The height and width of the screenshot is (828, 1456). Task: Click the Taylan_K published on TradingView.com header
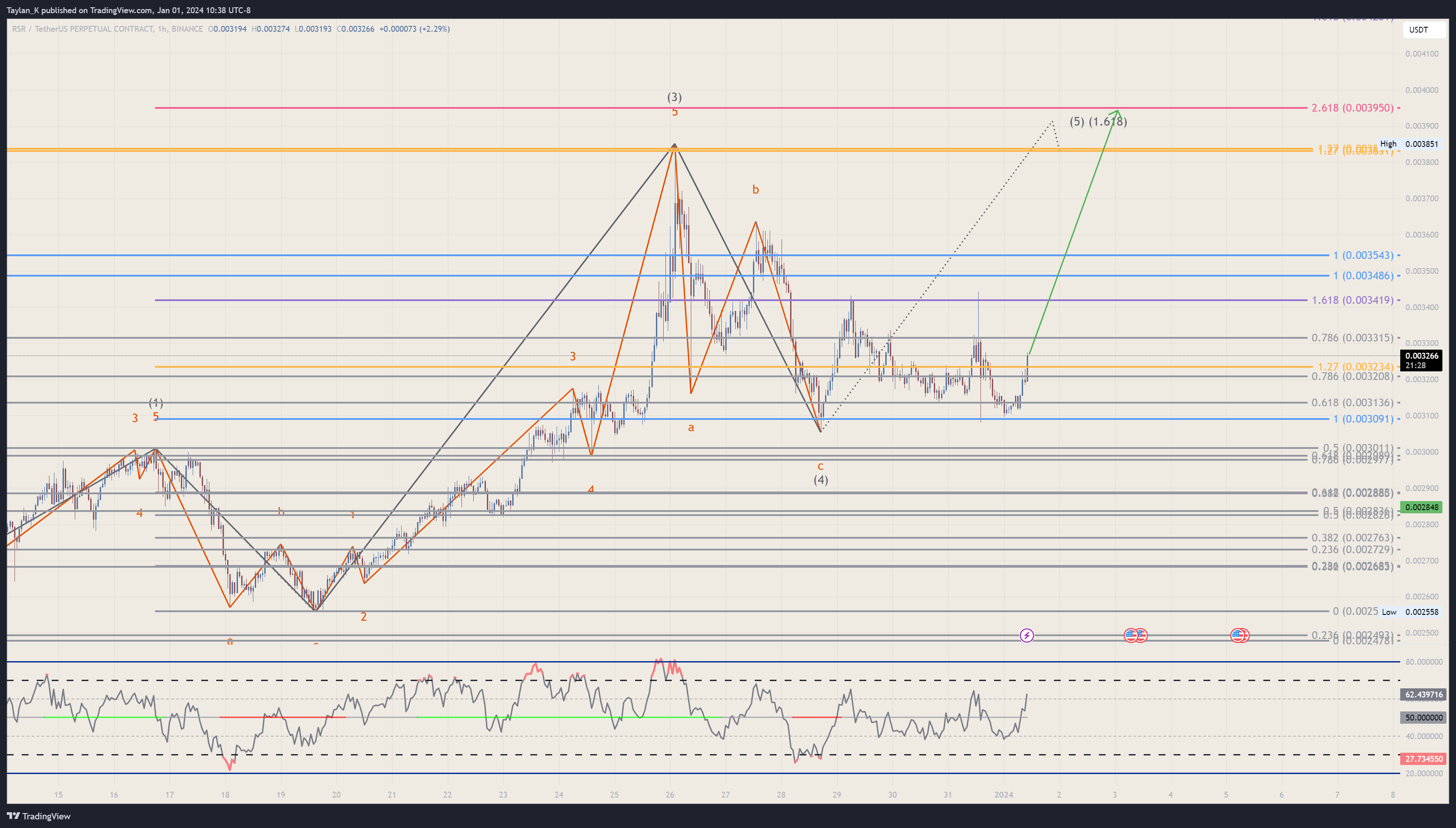tap(128, 10)
